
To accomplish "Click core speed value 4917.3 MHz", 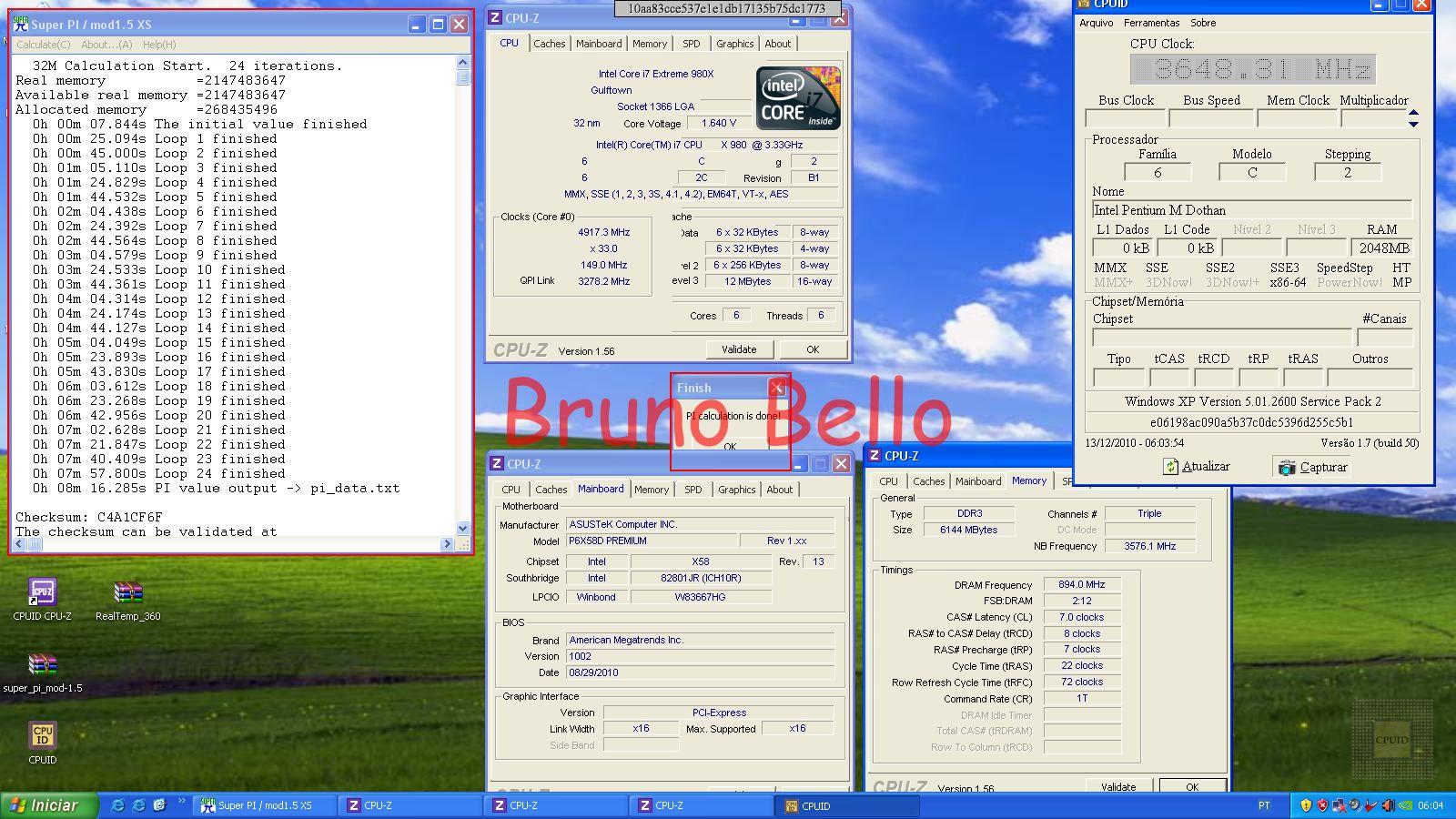I will (x=603, y=232).
